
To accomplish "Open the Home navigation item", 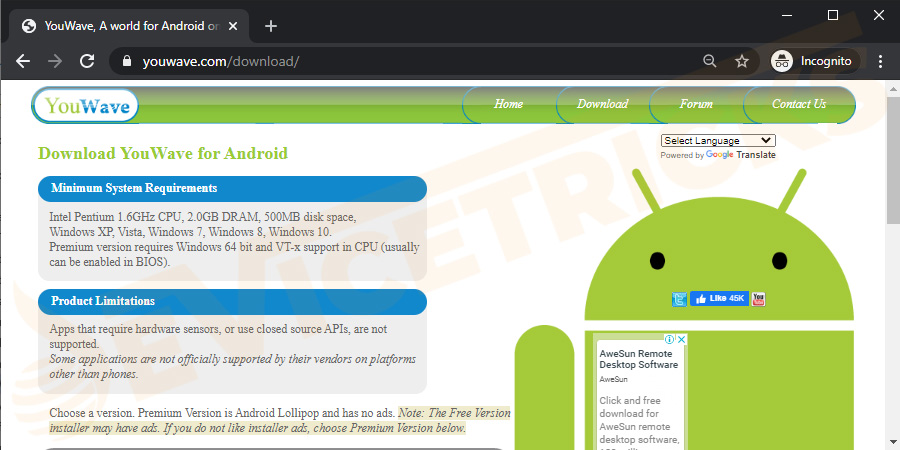I will 509,104.
